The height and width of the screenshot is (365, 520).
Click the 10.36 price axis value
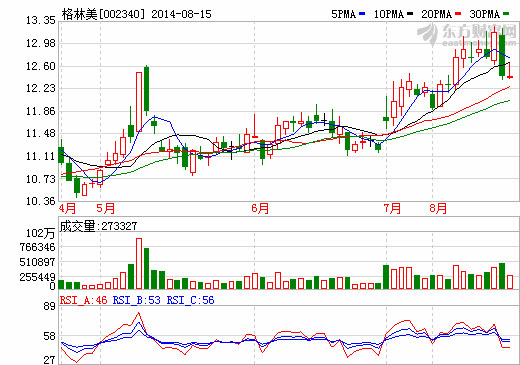pos(41,201)
